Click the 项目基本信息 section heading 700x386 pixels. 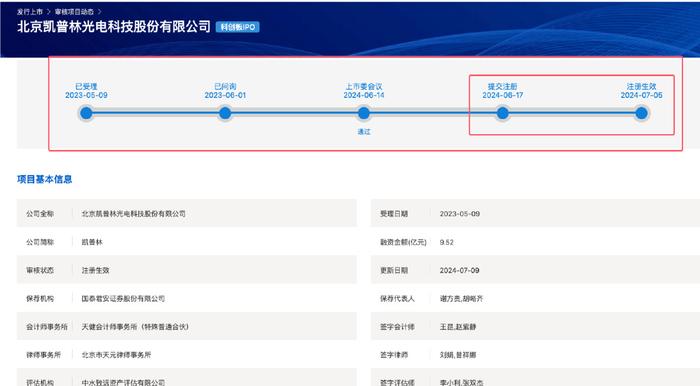45,179
